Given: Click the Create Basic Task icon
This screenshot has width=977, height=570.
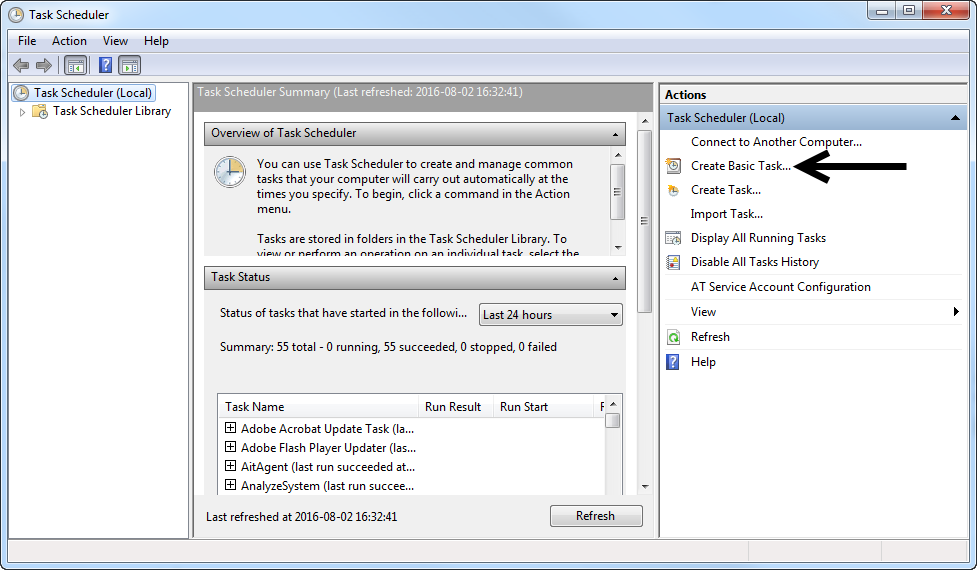Looking at the screenshot, I should coord(674,166).
